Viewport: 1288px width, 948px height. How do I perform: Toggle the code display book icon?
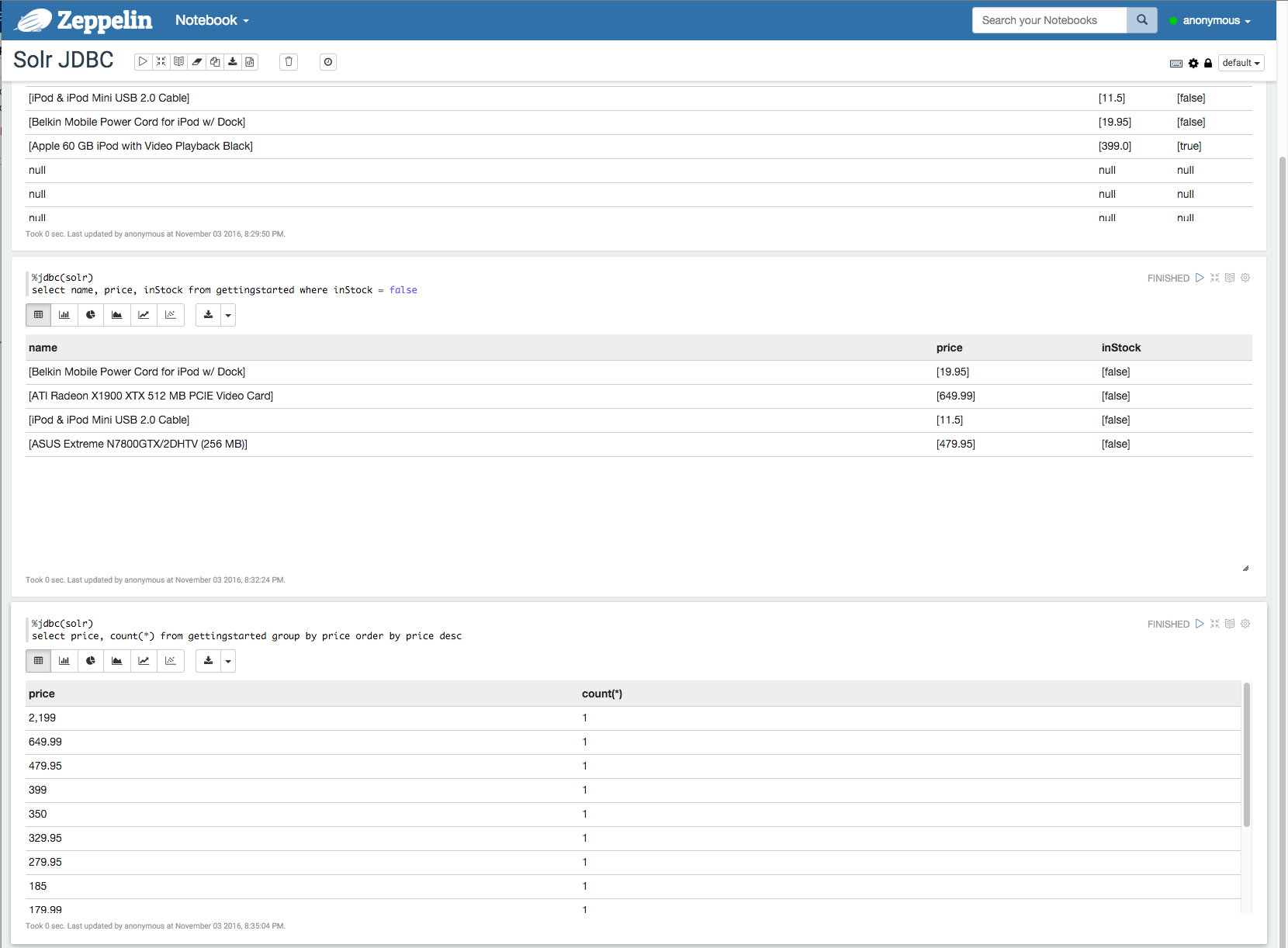click(178, 61)
